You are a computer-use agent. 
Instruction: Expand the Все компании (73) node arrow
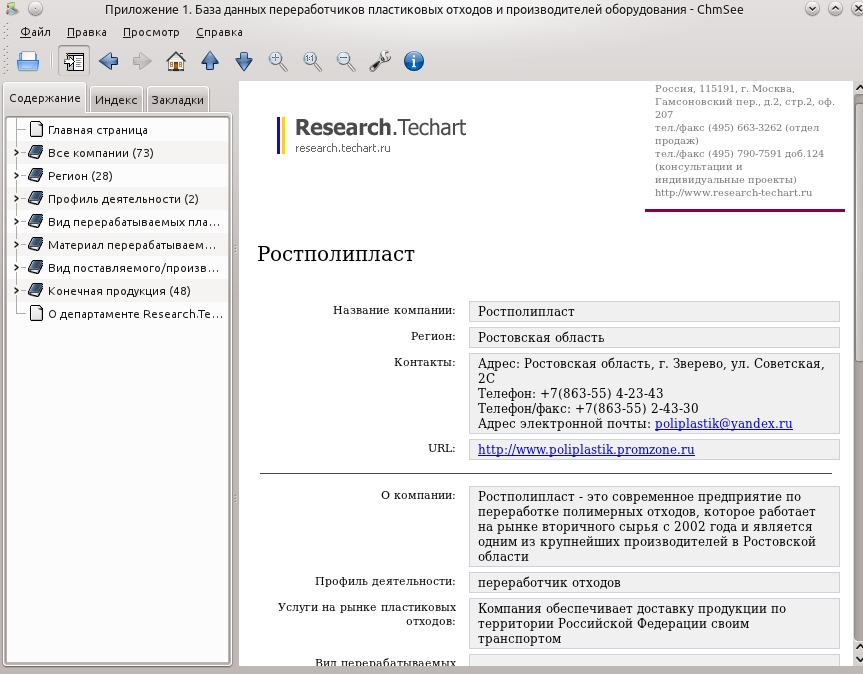pos(16,153)
